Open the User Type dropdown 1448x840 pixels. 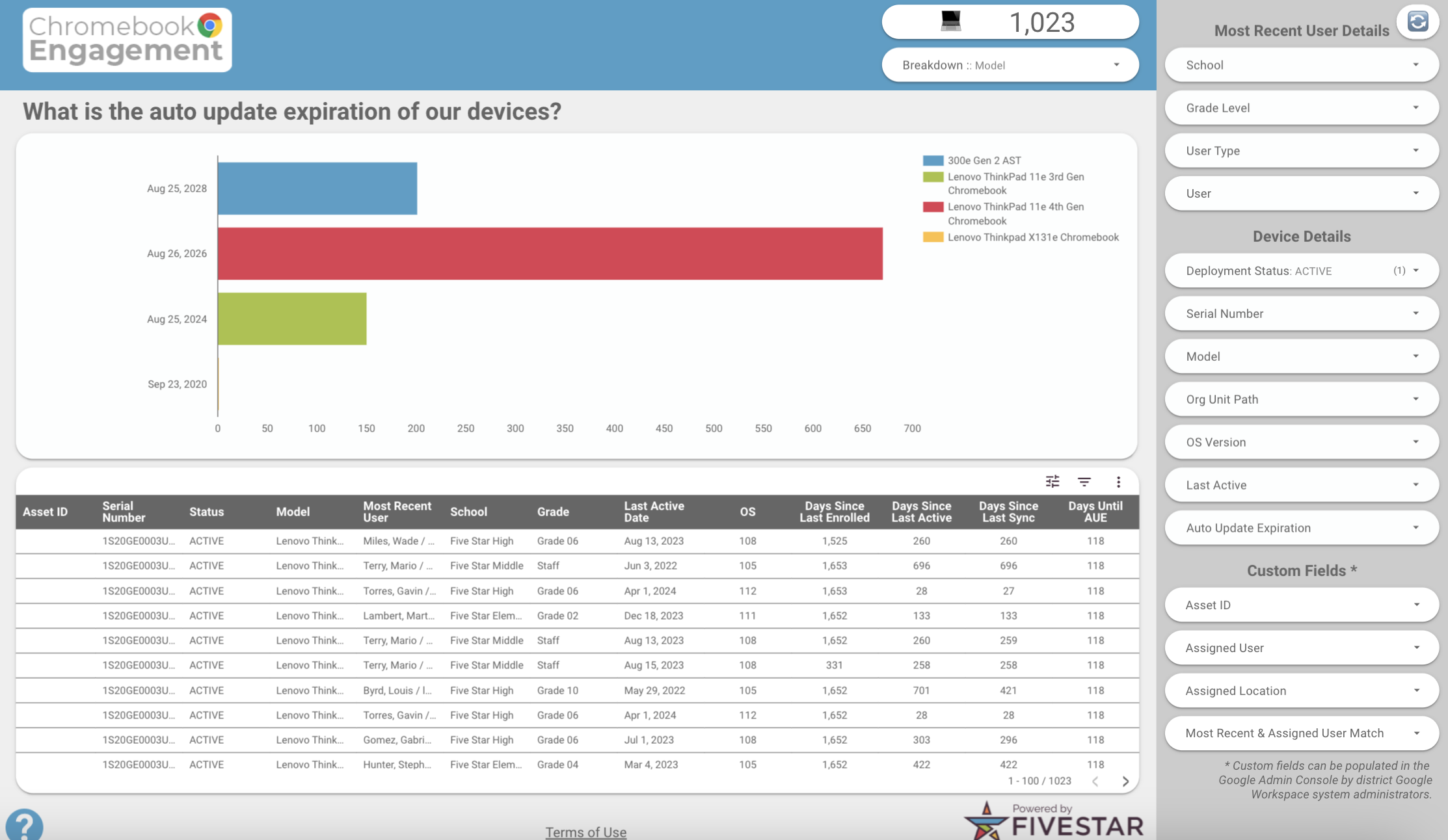1302,151
